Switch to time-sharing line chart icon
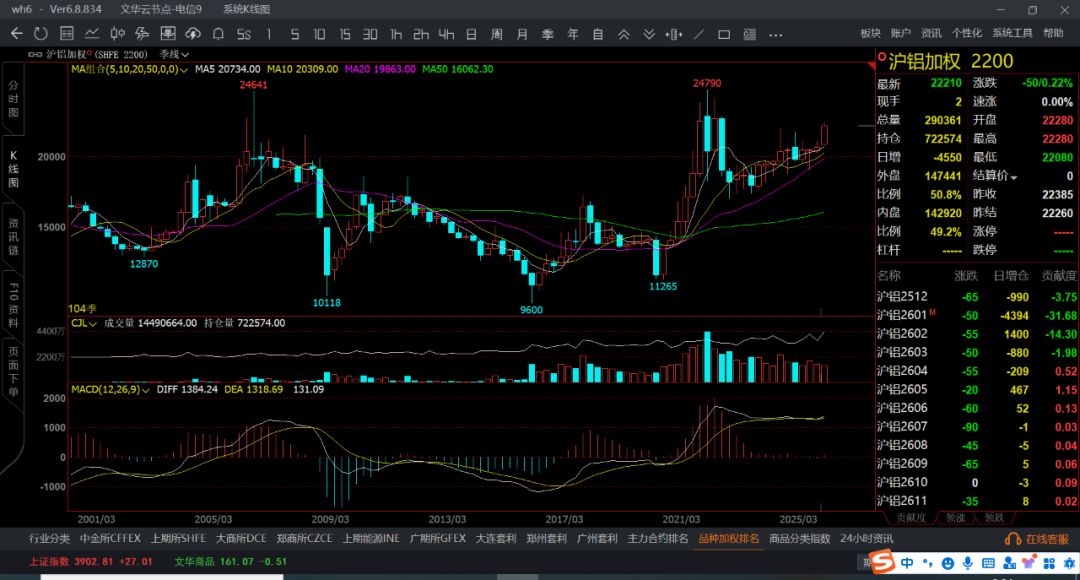This screenshot has width=1080, height=580. 93,34
